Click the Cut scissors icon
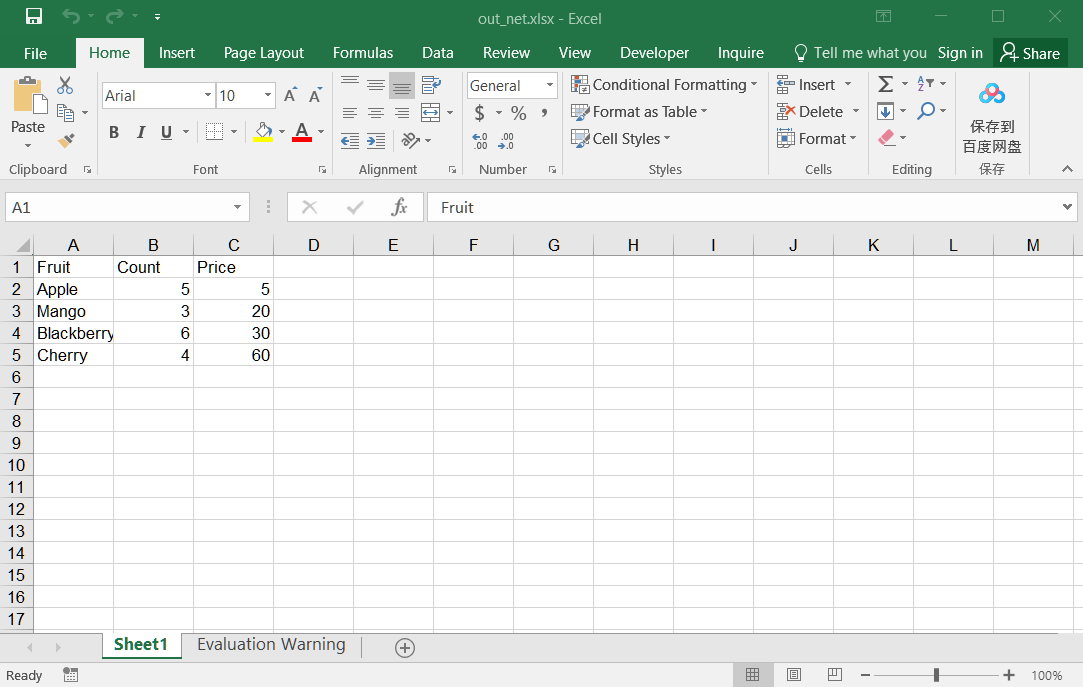This screenshot has width=1083, height=687. (x=66, y=86)
